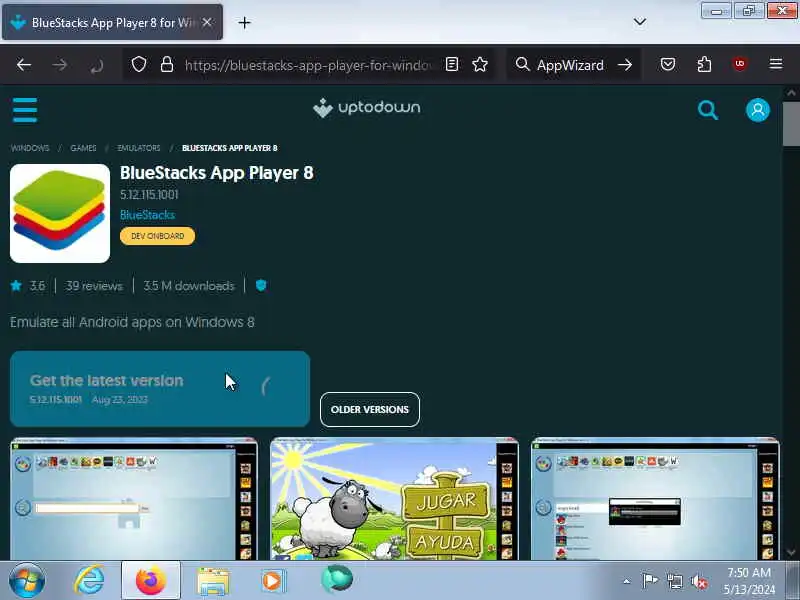Expand the list all tabs chevron
The width and height of the screenshot is (800, 600).
640,21
